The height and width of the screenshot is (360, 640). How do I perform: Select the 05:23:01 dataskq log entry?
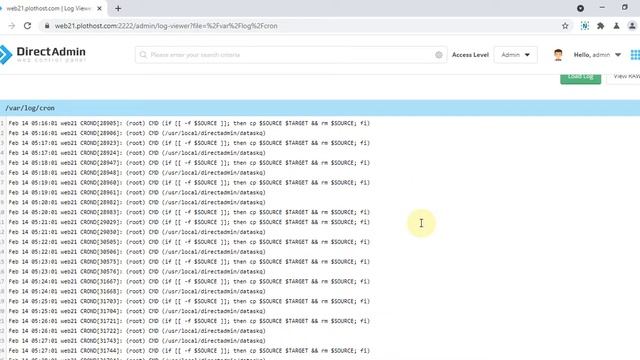[x=137, y=272]
